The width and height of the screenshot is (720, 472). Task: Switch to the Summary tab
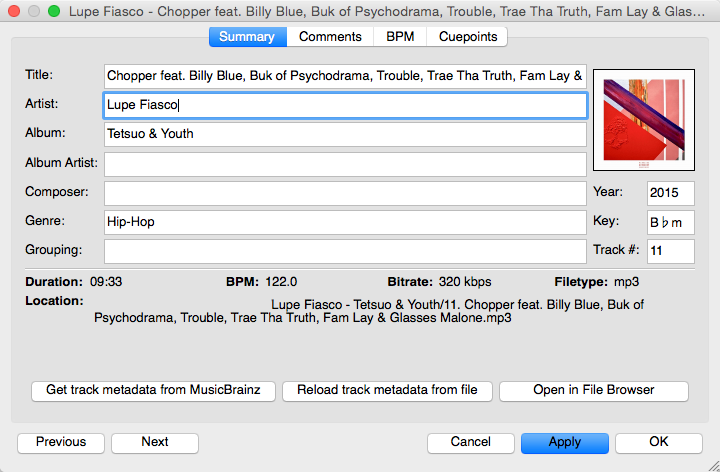[247, 37]
